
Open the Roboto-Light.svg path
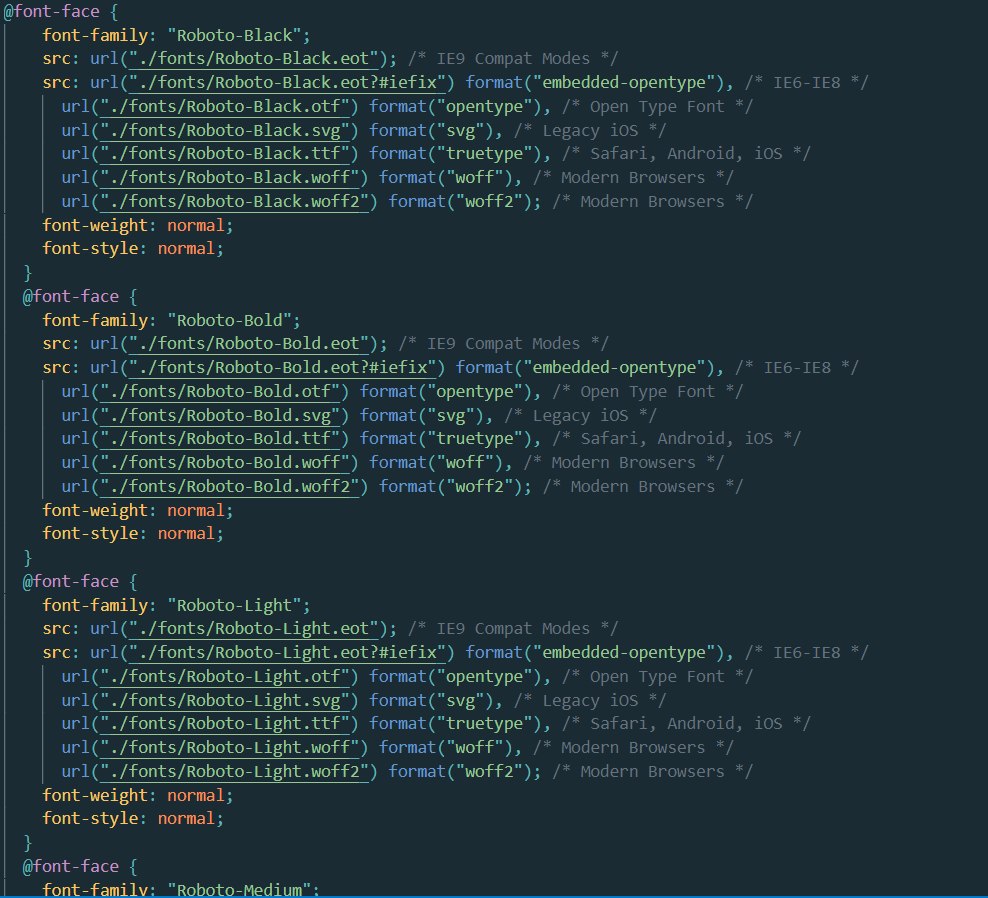225,700
